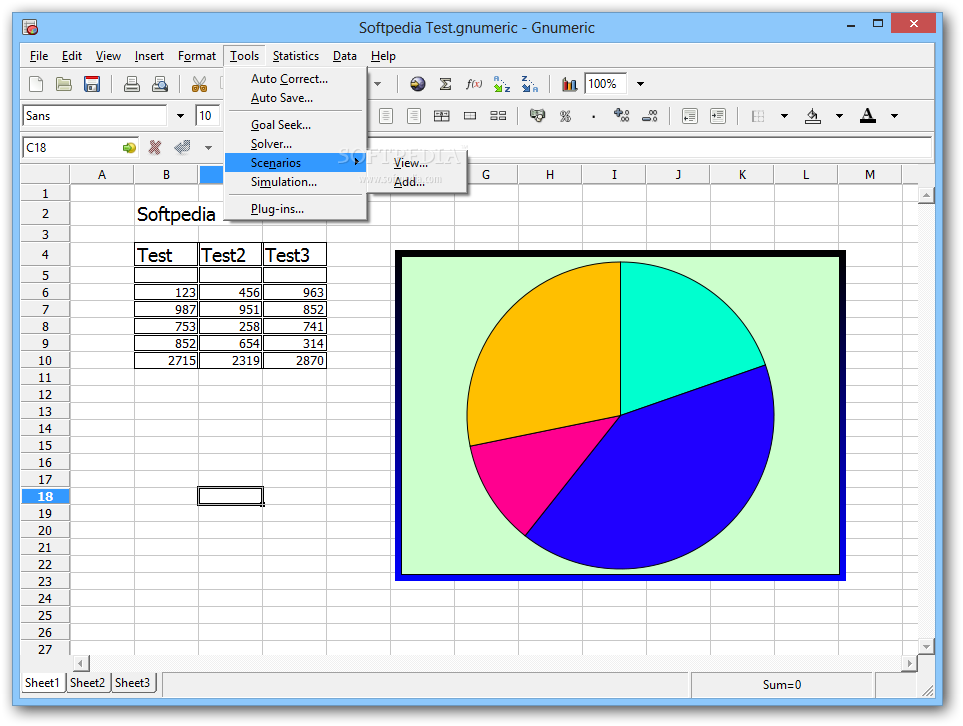Open the Insert menu
The image size is (963, 726).
[x=149, y=56]
